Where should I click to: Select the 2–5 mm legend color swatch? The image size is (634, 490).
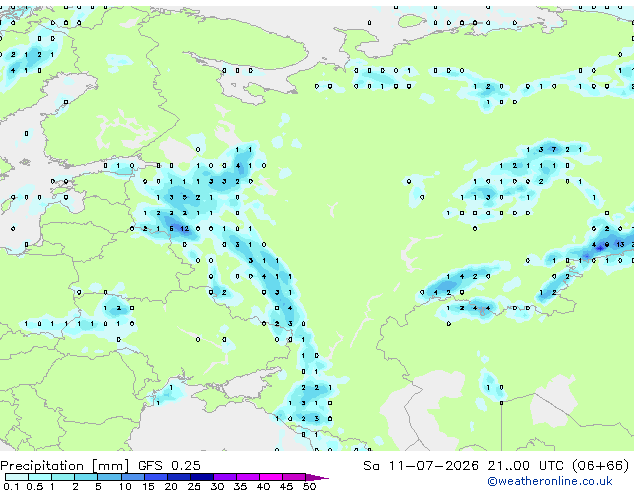(x=86, y=477)
